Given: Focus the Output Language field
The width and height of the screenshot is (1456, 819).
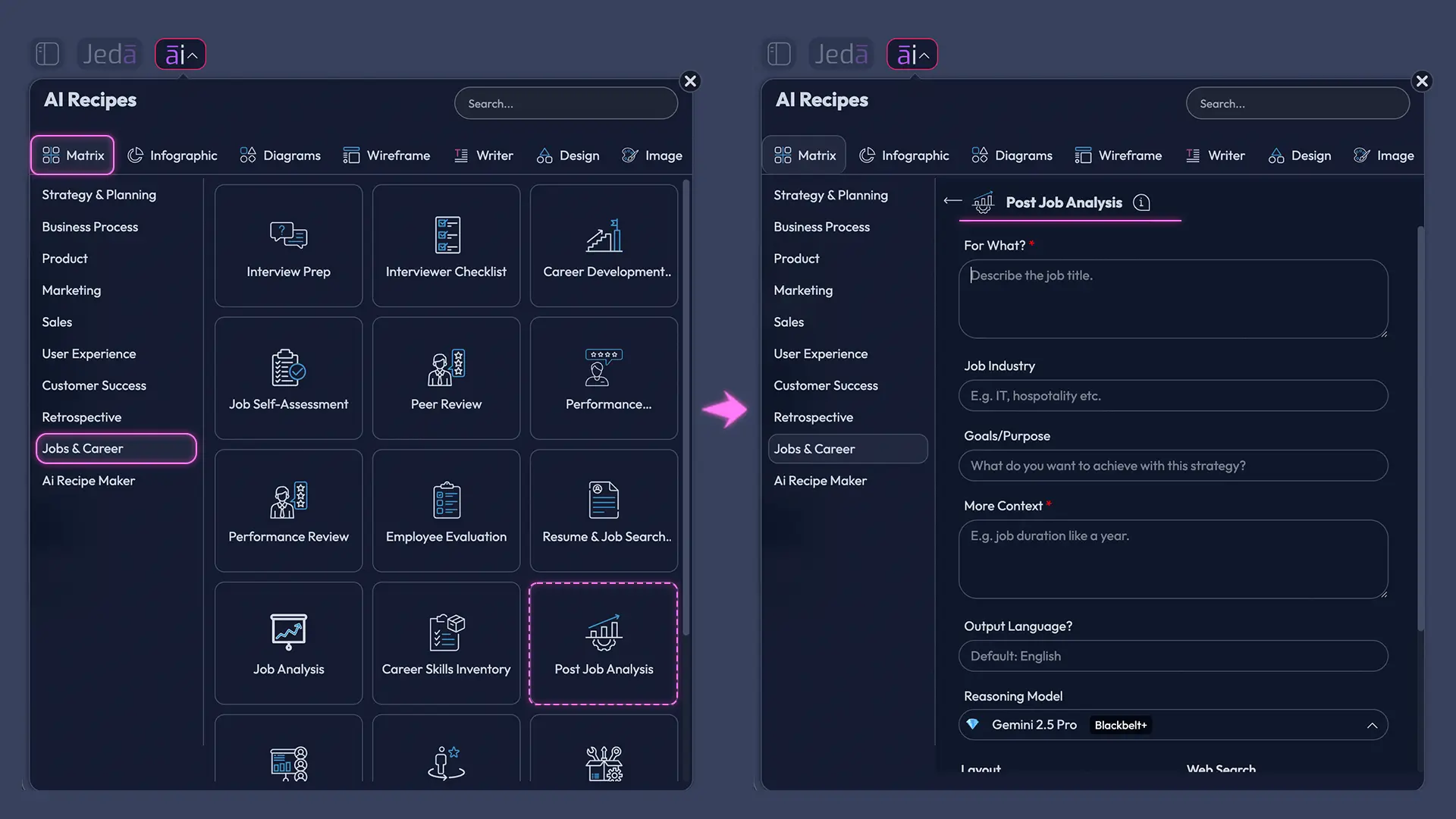Looking at the screenshot, I should coord(1173,656).
